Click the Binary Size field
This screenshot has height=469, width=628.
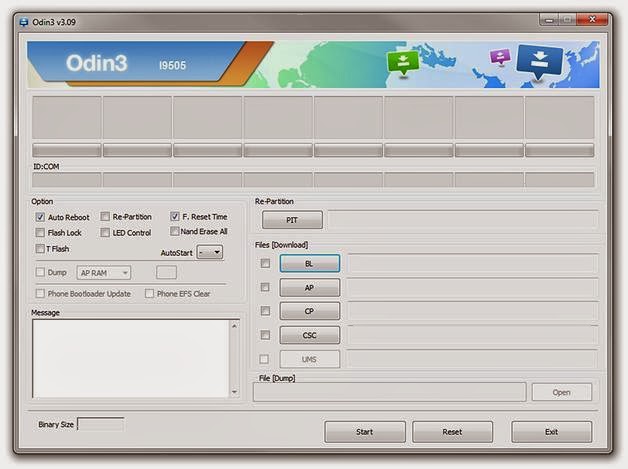(x=101, y=424)
